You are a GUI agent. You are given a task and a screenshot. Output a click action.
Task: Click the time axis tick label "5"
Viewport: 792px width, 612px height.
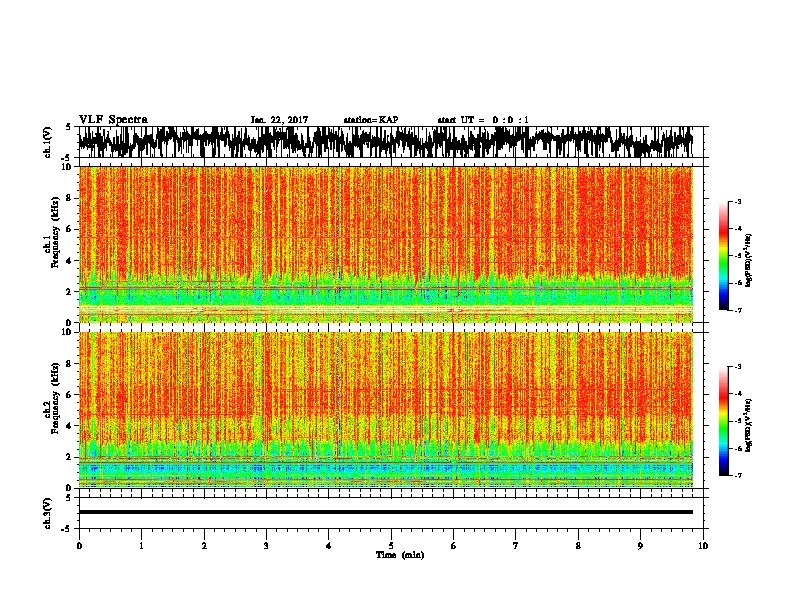(391, 545)
